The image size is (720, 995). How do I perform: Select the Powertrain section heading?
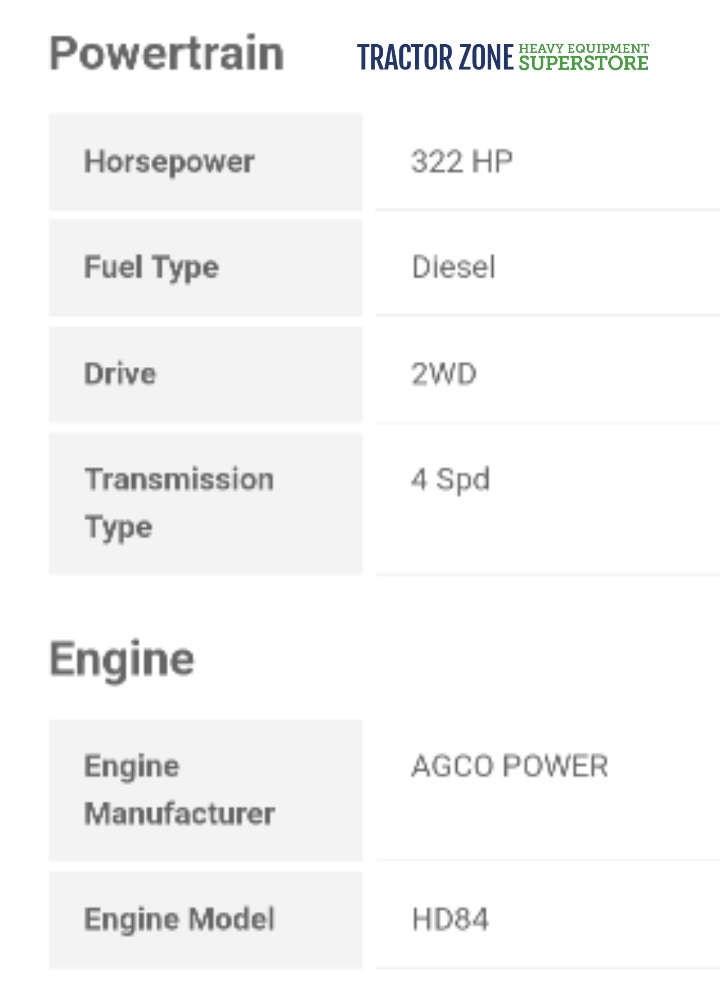pyautogui.click(x=166, y=53)
